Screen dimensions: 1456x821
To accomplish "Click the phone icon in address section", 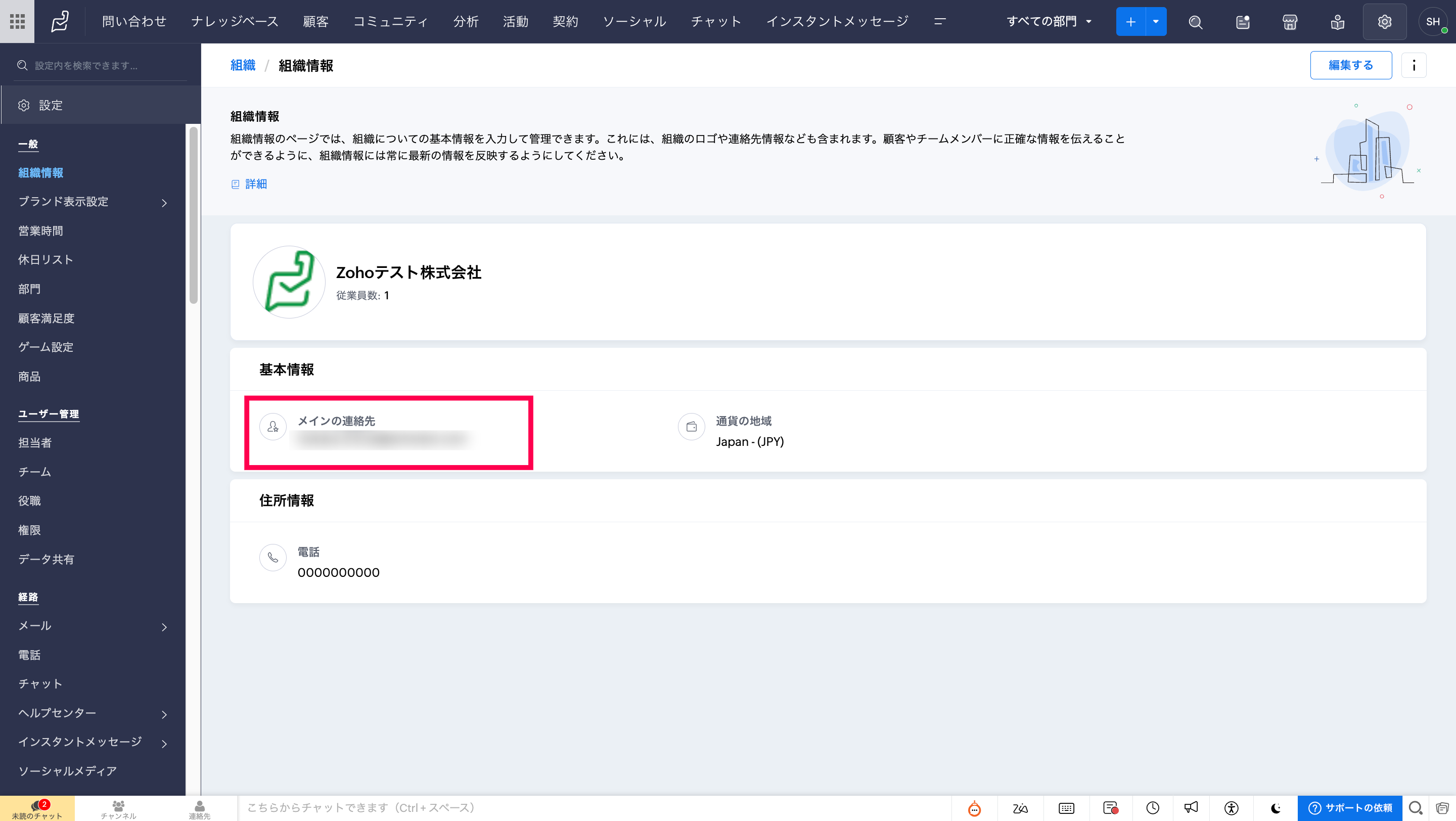I will pyautogui.click(x=273, y=558).
